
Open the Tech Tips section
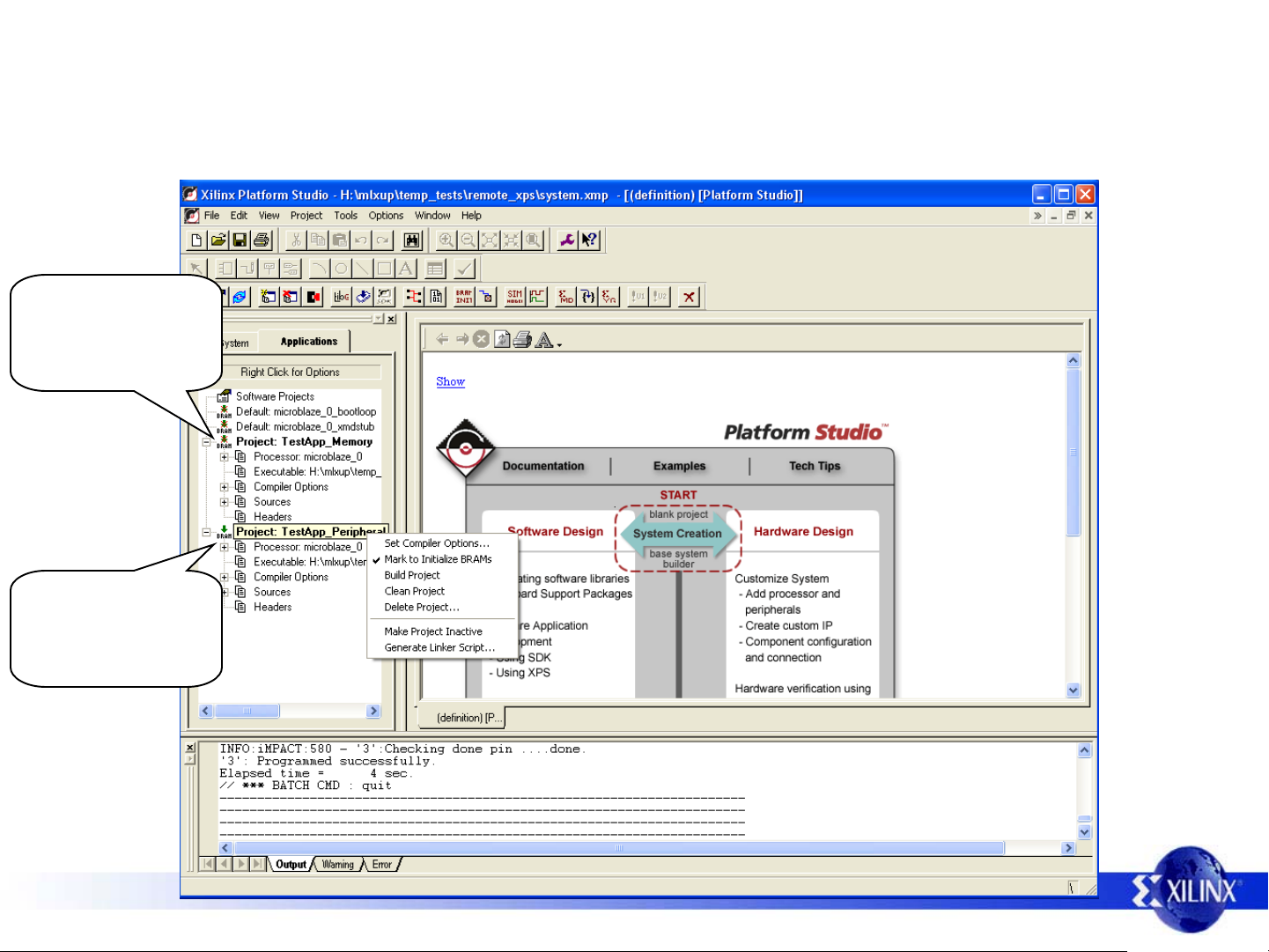coord(815,466)
